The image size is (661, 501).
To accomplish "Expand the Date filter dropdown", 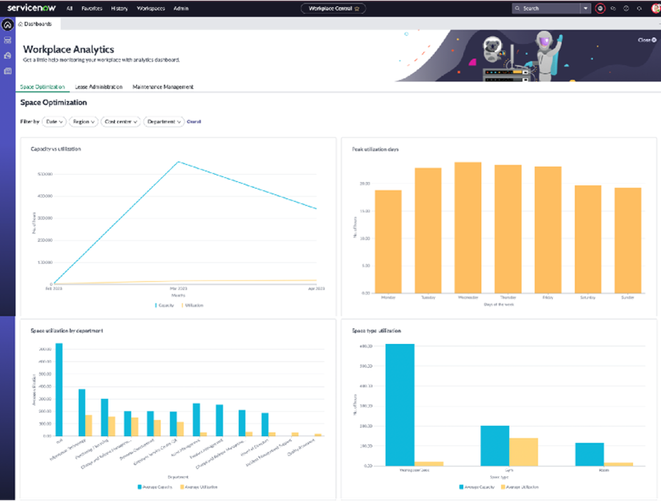I will [54, 121].
